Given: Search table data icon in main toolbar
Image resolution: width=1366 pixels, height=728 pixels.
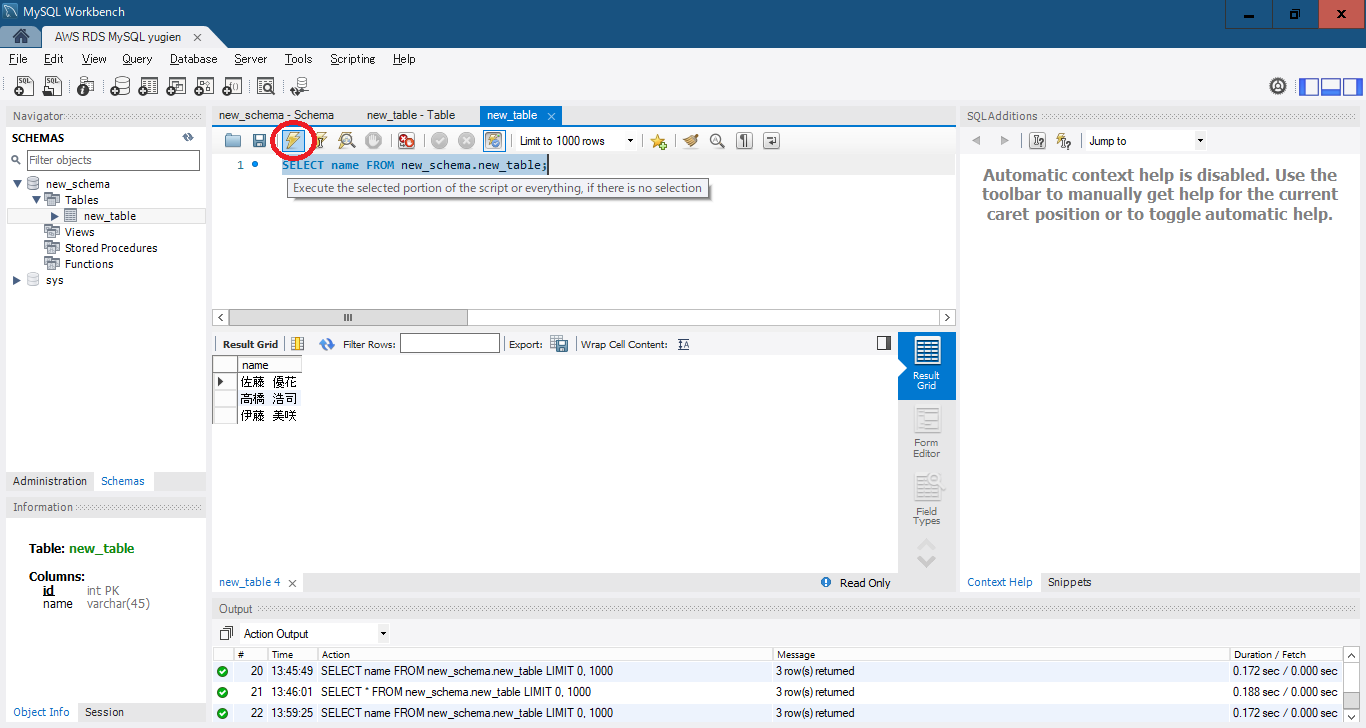Looking at the screenshot, I should 266,87.
